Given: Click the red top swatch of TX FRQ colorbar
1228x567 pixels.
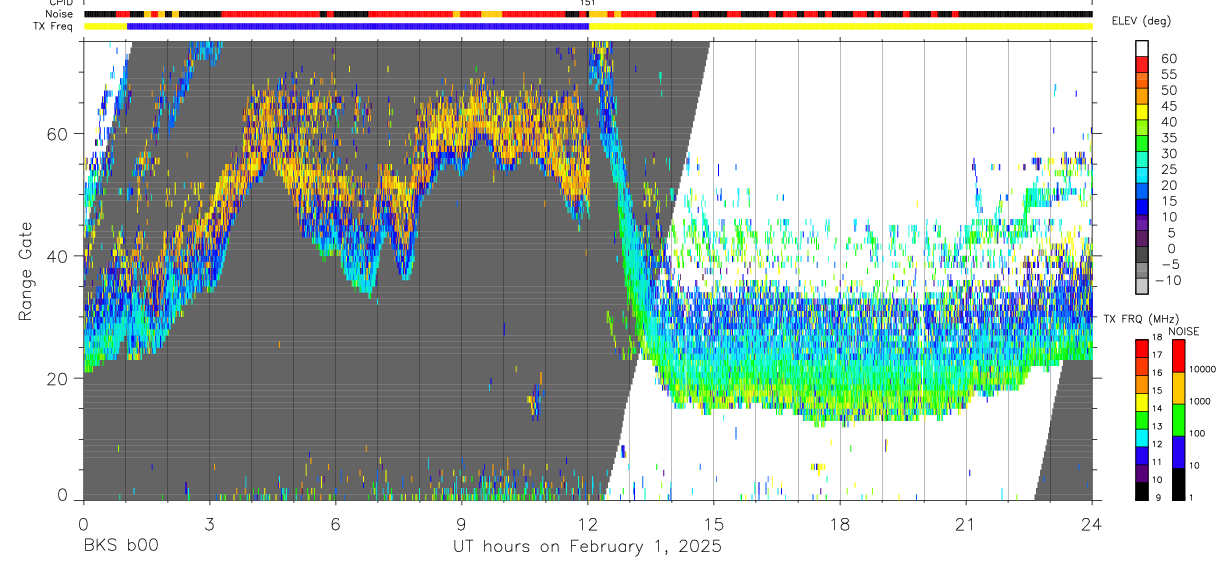Looking at the screenshot, I should (1142, 347).
